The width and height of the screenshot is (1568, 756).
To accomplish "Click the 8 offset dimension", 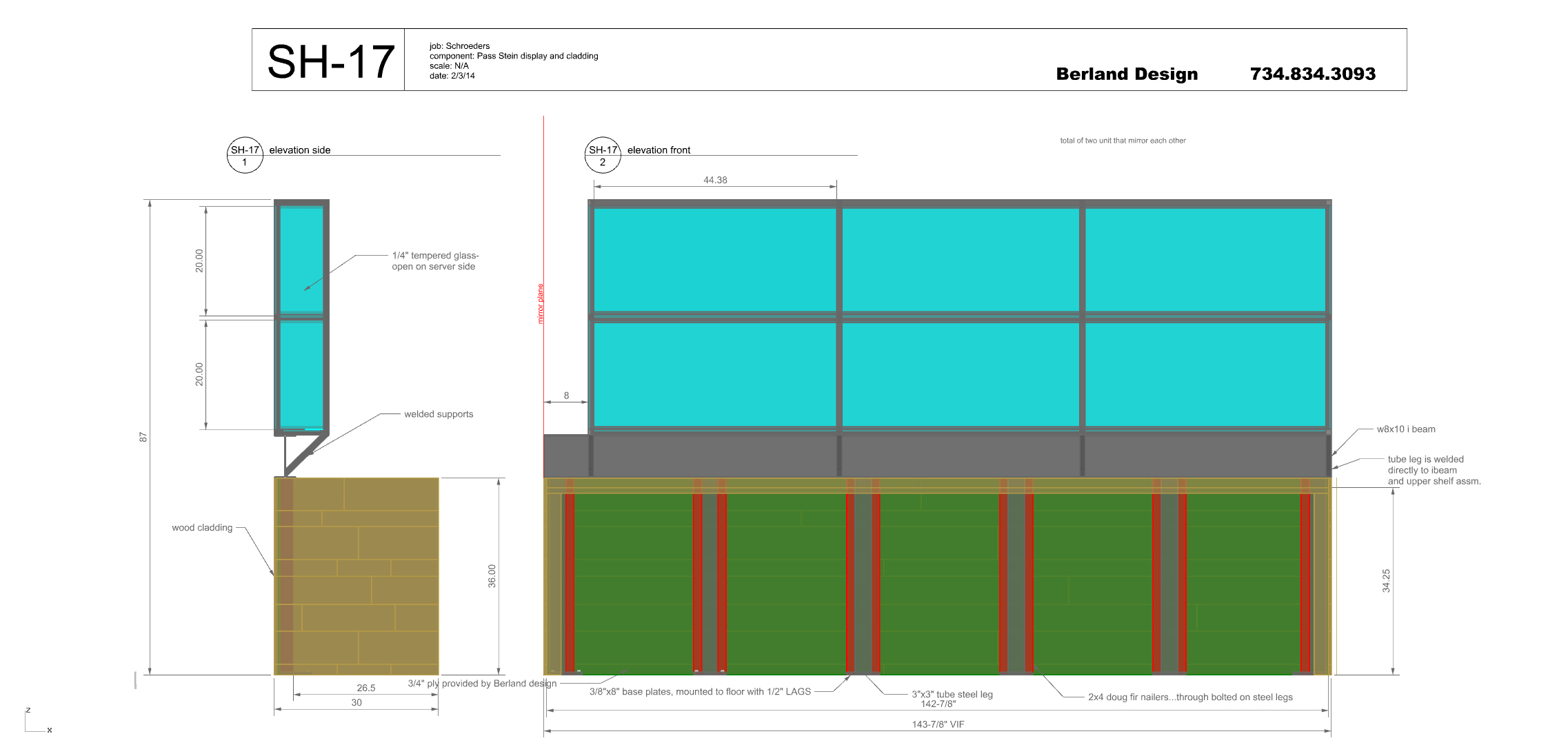I will tap(566, 396).
